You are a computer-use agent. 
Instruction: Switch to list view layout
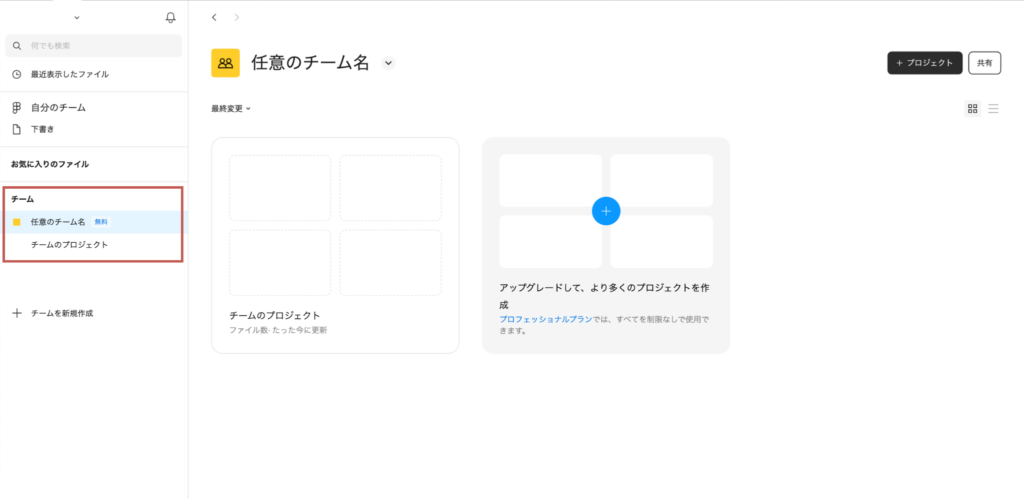pos(993,108)
